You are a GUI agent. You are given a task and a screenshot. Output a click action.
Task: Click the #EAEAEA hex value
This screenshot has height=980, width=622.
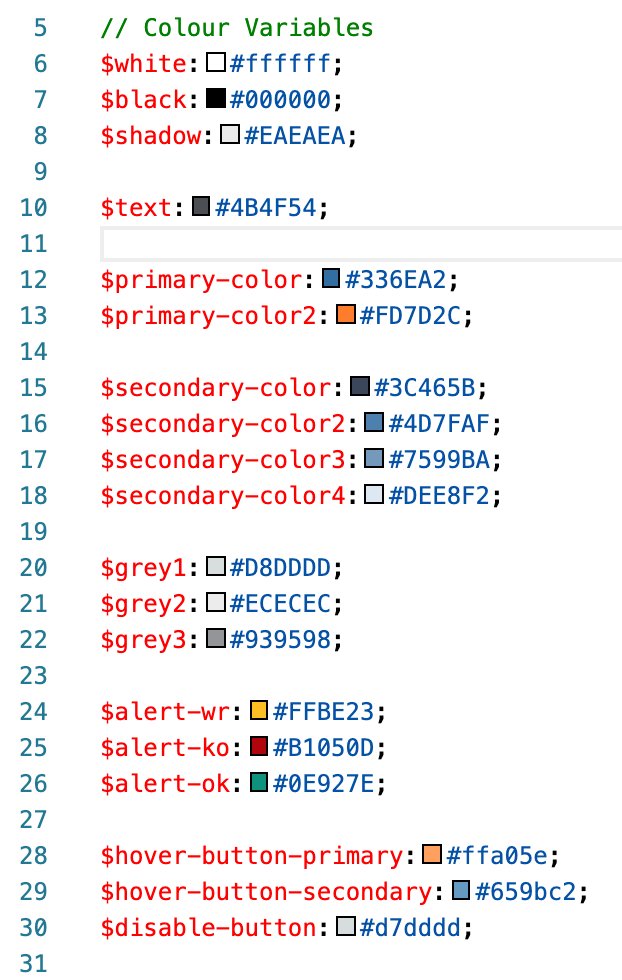point(295,136)
